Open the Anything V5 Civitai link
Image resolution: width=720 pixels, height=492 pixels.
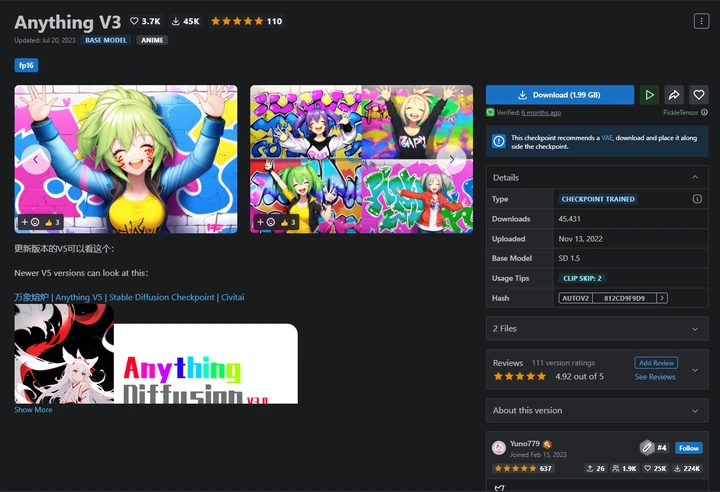click(x=129, y=297)
